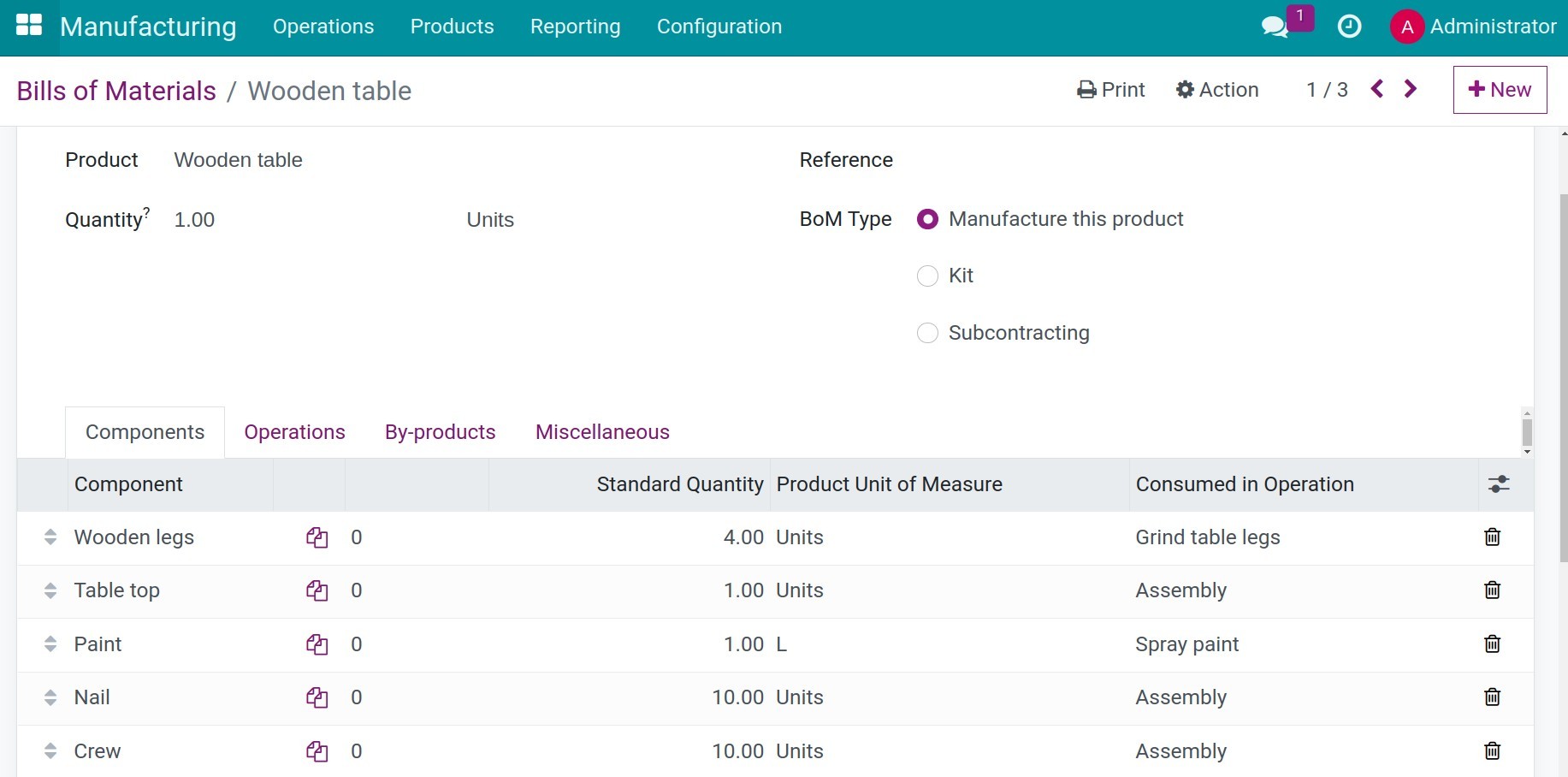
Task: Select the Kit BoM type
Action: click(927, 276)
